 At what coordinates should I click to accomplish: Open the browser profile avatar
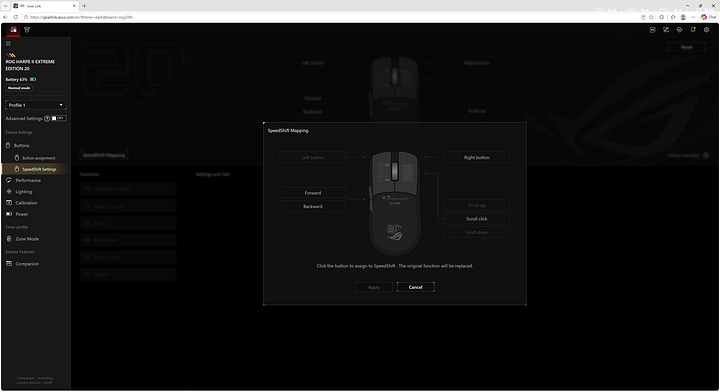pos(683,17)
